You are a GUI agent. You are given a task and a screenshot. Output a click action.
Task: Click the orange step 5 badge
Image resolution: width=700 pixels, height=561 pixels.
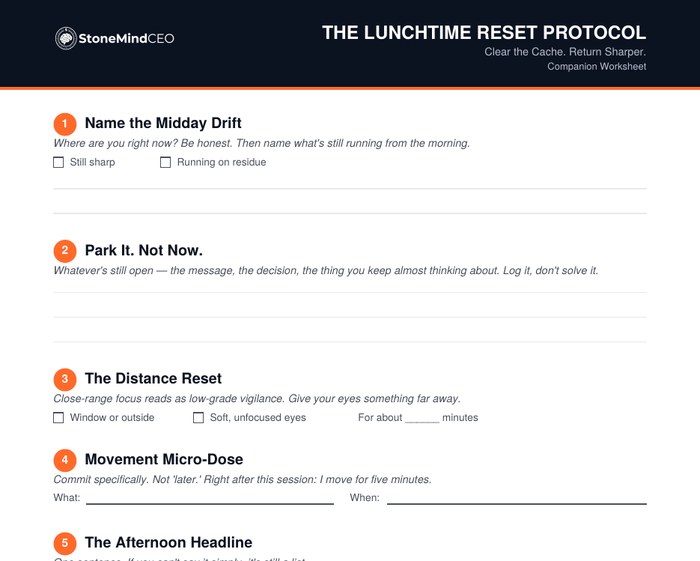[65, 543]
